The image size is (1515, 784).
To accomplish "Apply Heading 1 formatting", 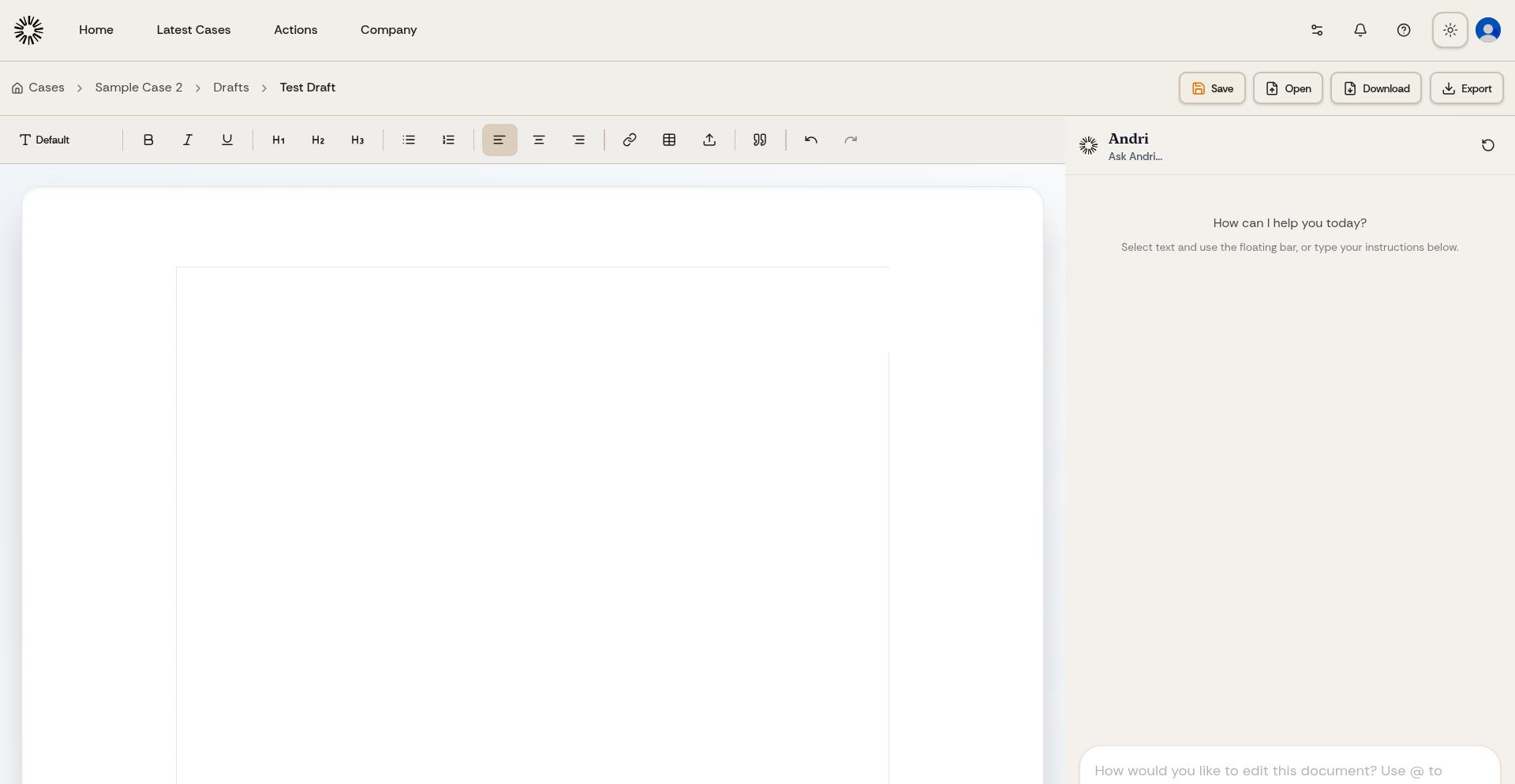I will pyautogui.click(x=279, y=140).
